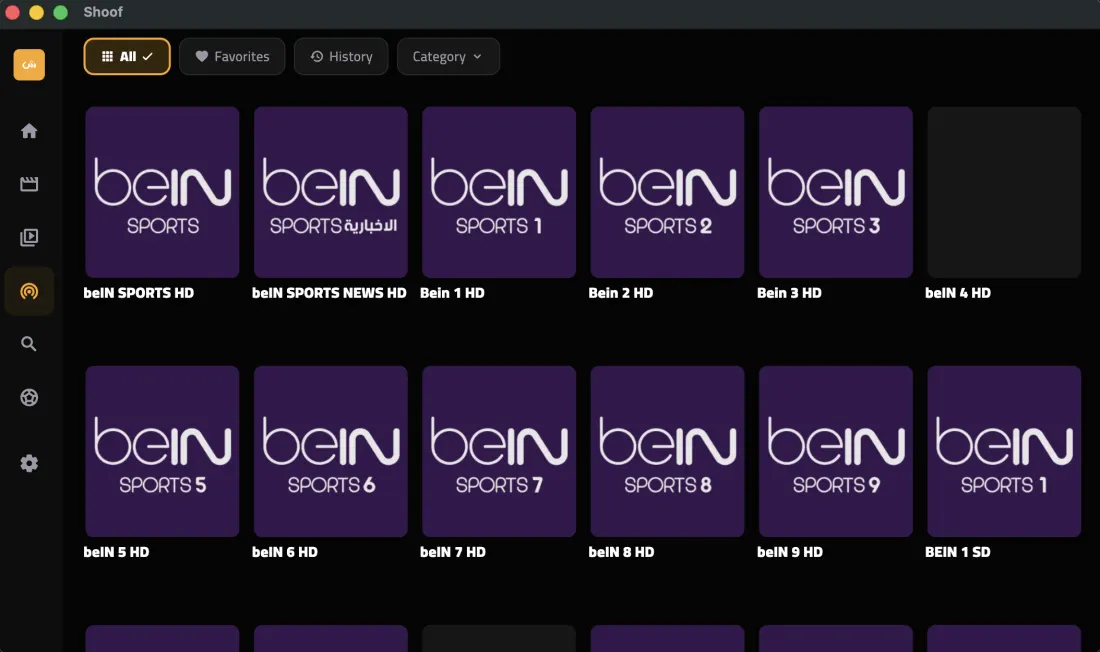Click the 'beIN SPORTS NEWS HD' title text

click(329, 293)
